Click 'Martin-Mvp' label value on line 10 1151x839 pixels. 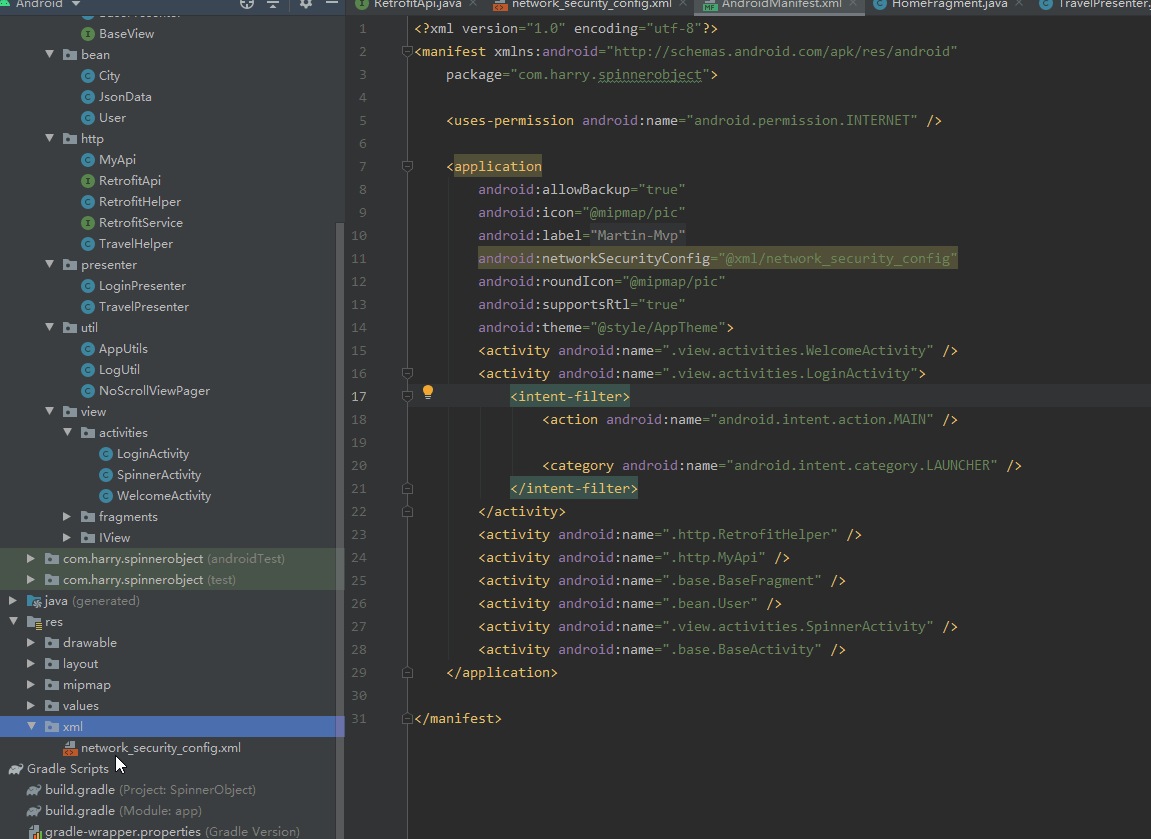point(637,236)
